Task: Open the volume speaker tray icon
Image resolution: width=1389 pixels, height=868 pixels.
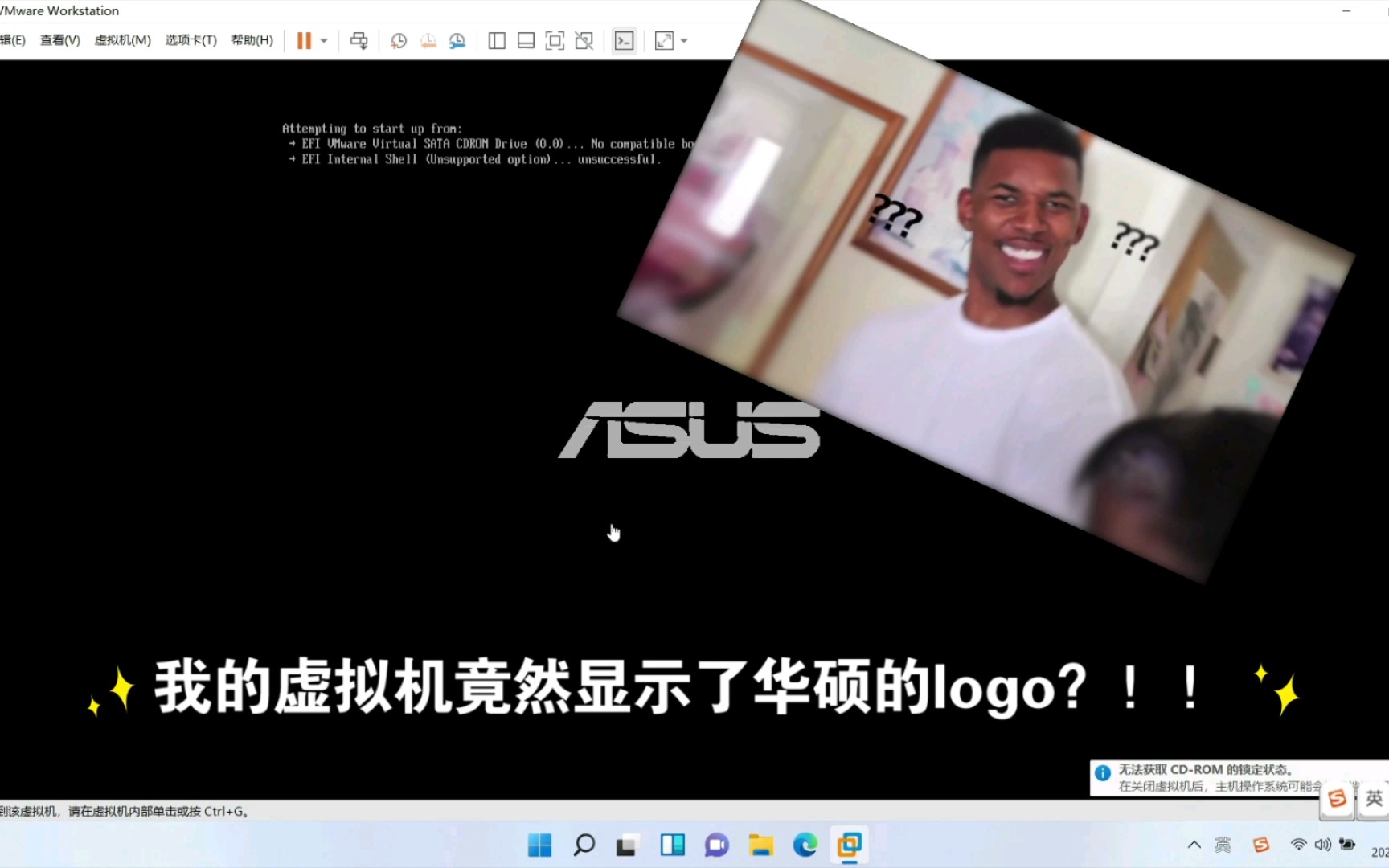Action: click(x=1322, y=845)
